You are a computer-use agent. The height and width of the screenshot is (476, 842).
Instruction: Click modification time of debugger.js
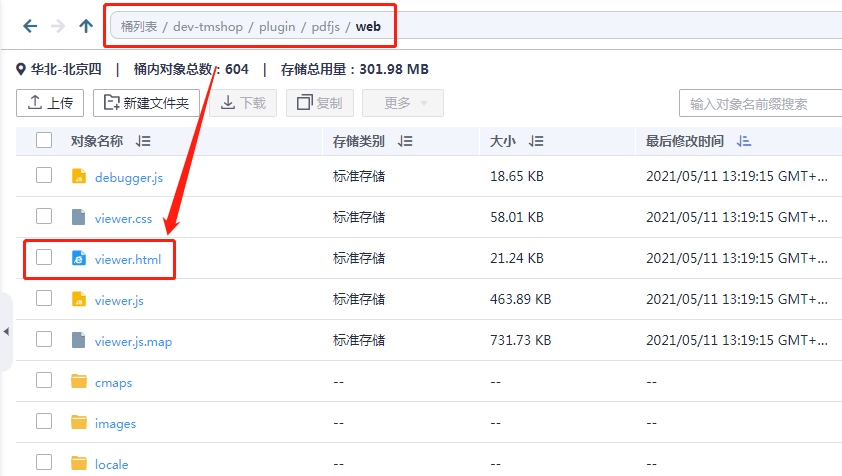coord(737,176)
